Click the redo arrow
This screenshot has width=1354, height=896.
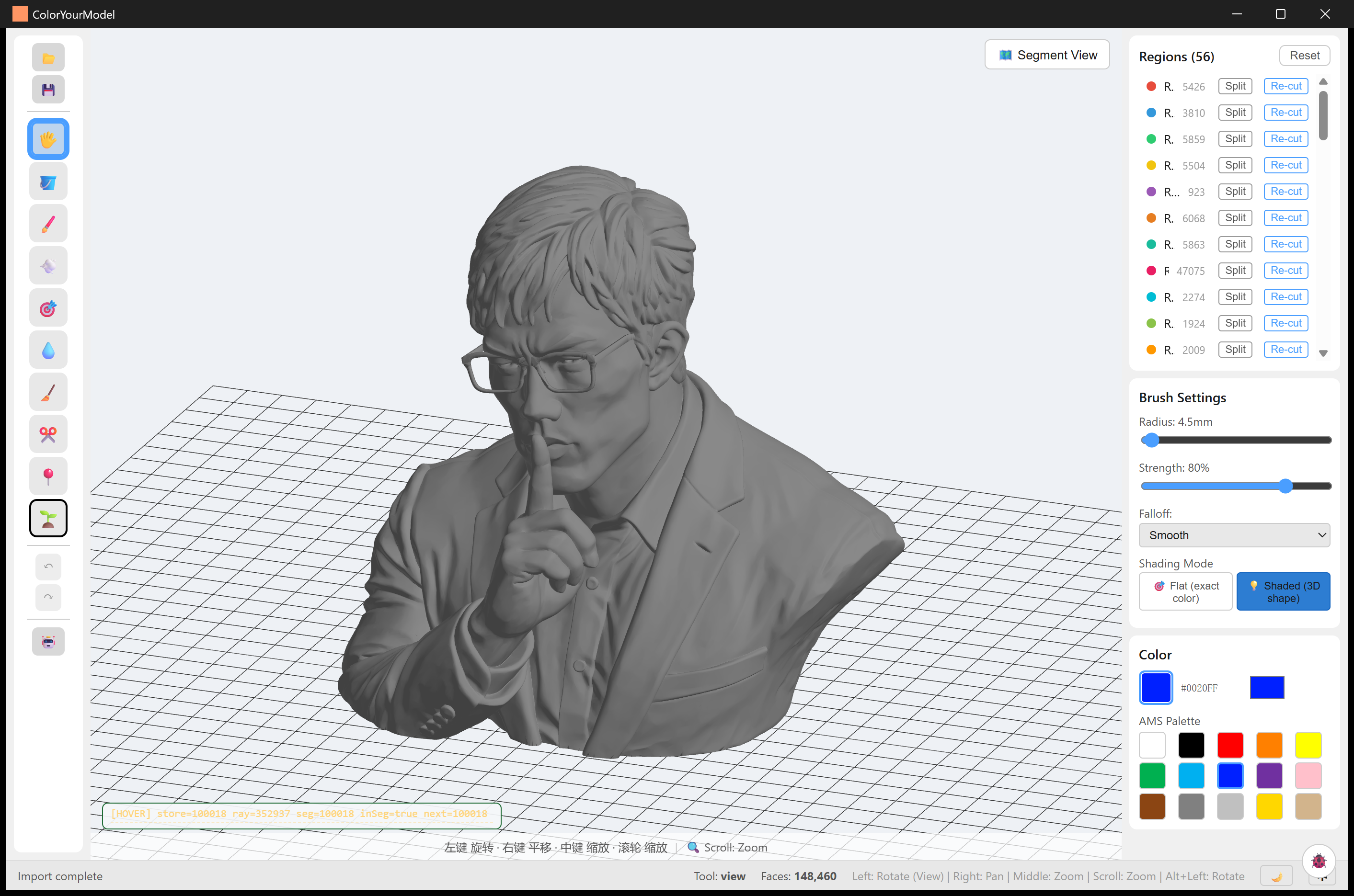point(48,597)
